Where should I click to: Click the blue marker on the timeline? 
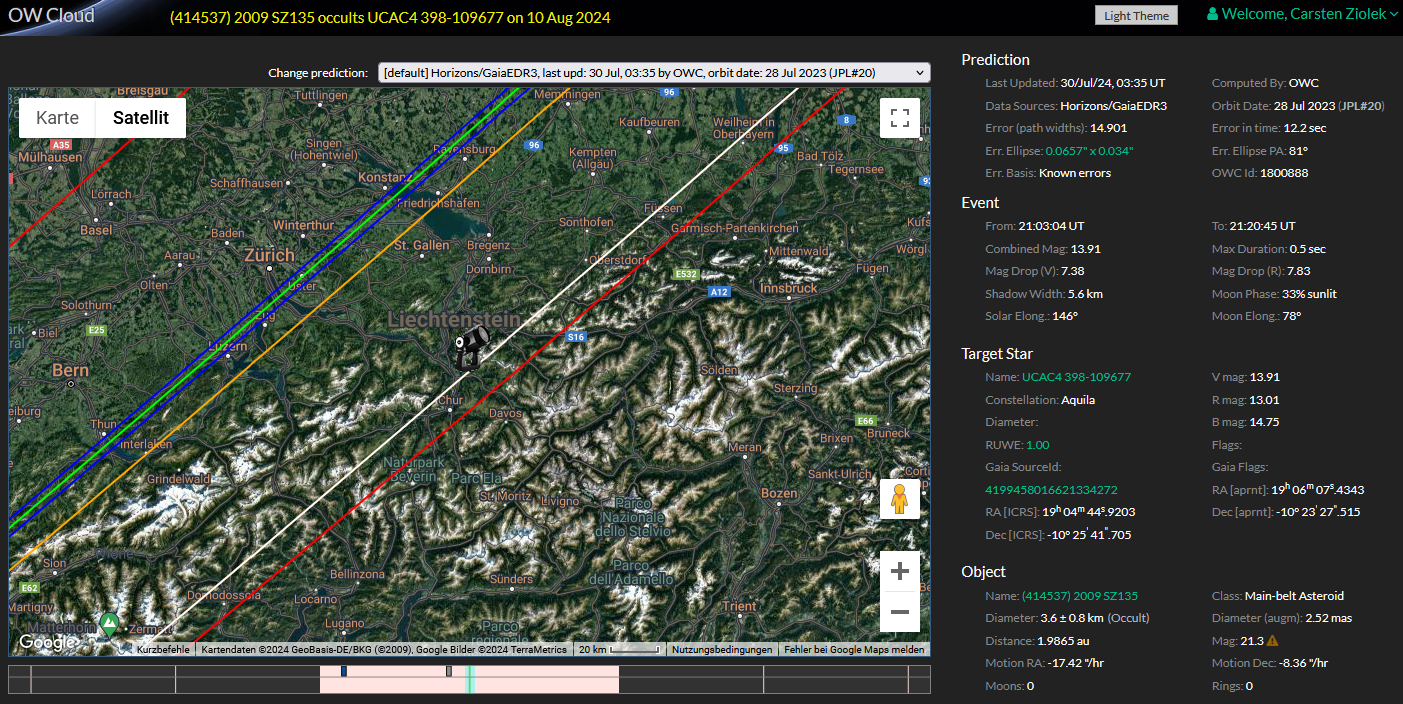click(344, 671)
